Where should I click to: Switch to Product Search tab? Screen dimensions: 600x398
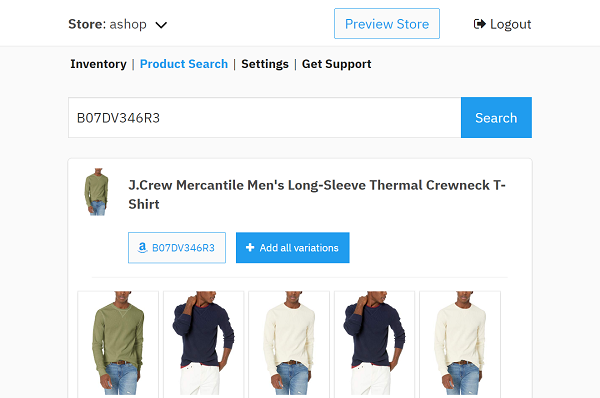(184, 64)
